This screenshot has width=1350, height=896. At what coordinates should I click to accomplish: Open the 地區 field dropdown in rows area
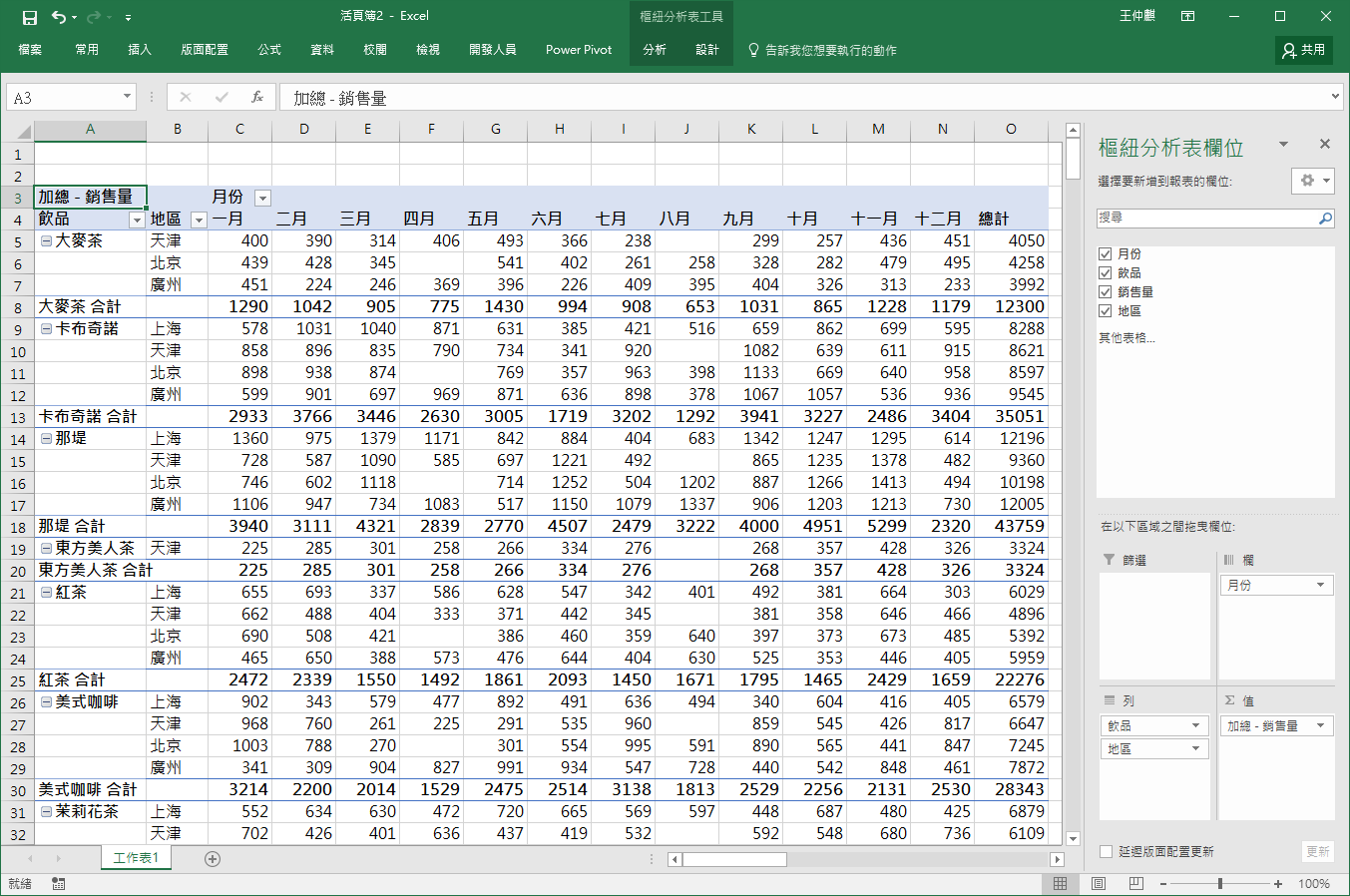click(1195, 748)
